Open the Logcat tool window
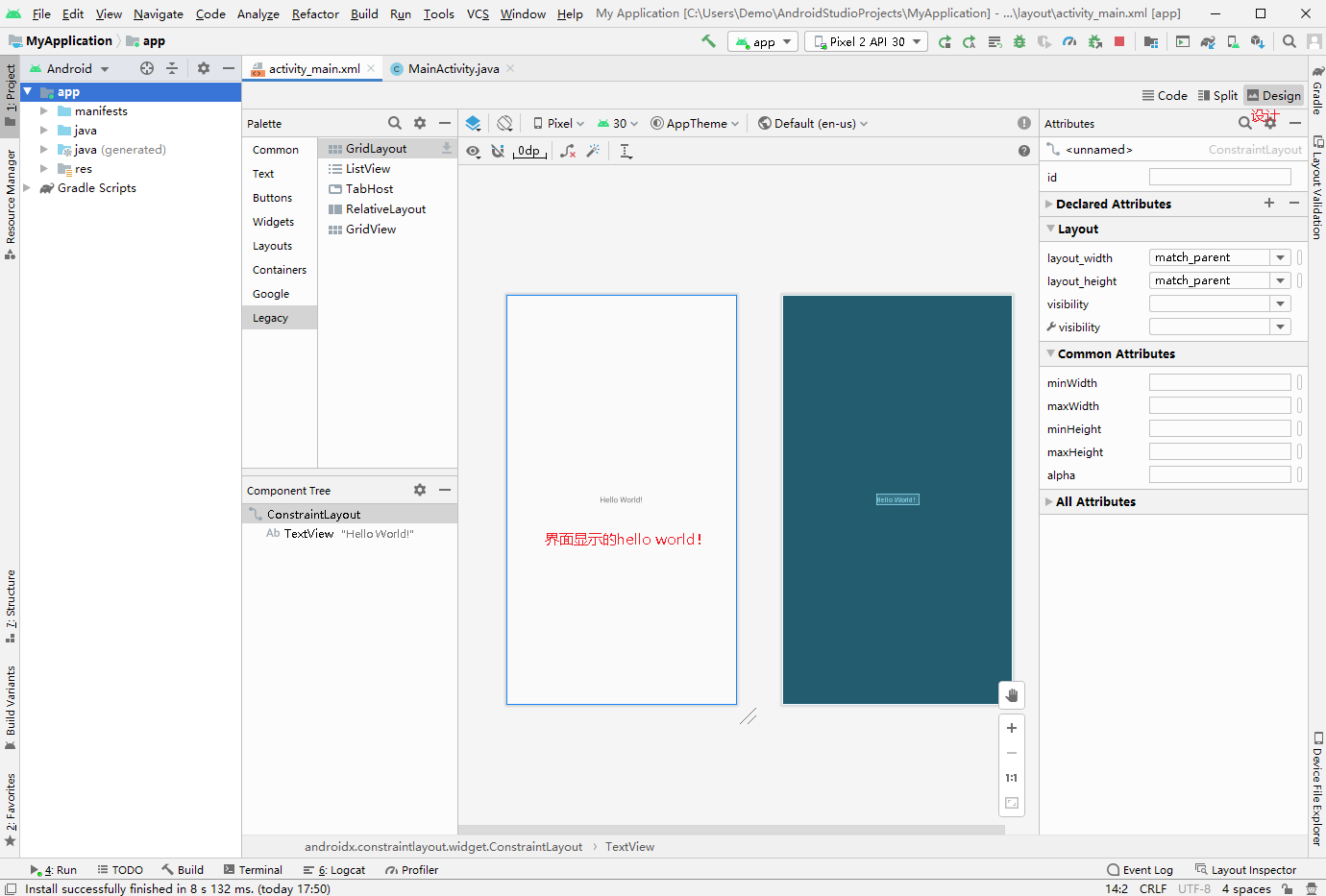Viewport: 1326px width, 896px height. coord(334,869)
